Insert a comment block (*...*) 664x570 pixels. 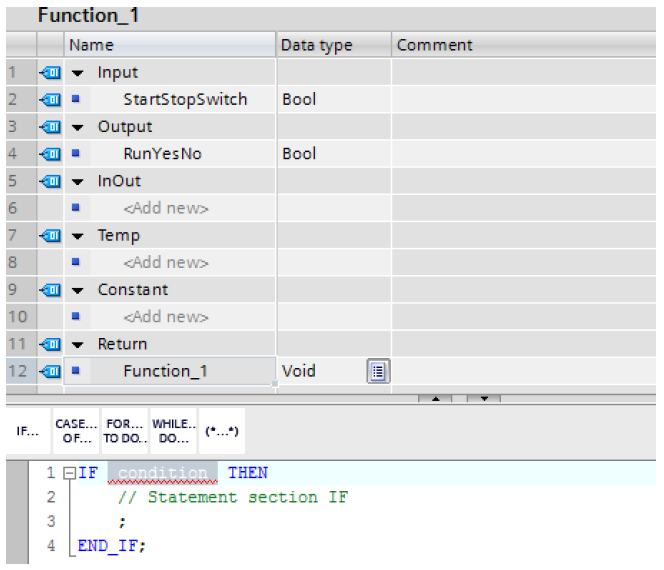point(222,431)
